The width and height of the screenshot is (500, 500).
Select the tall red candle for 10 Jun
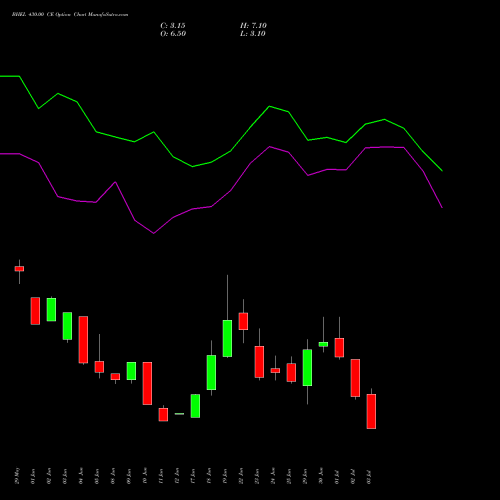click(x=147, y=383)
